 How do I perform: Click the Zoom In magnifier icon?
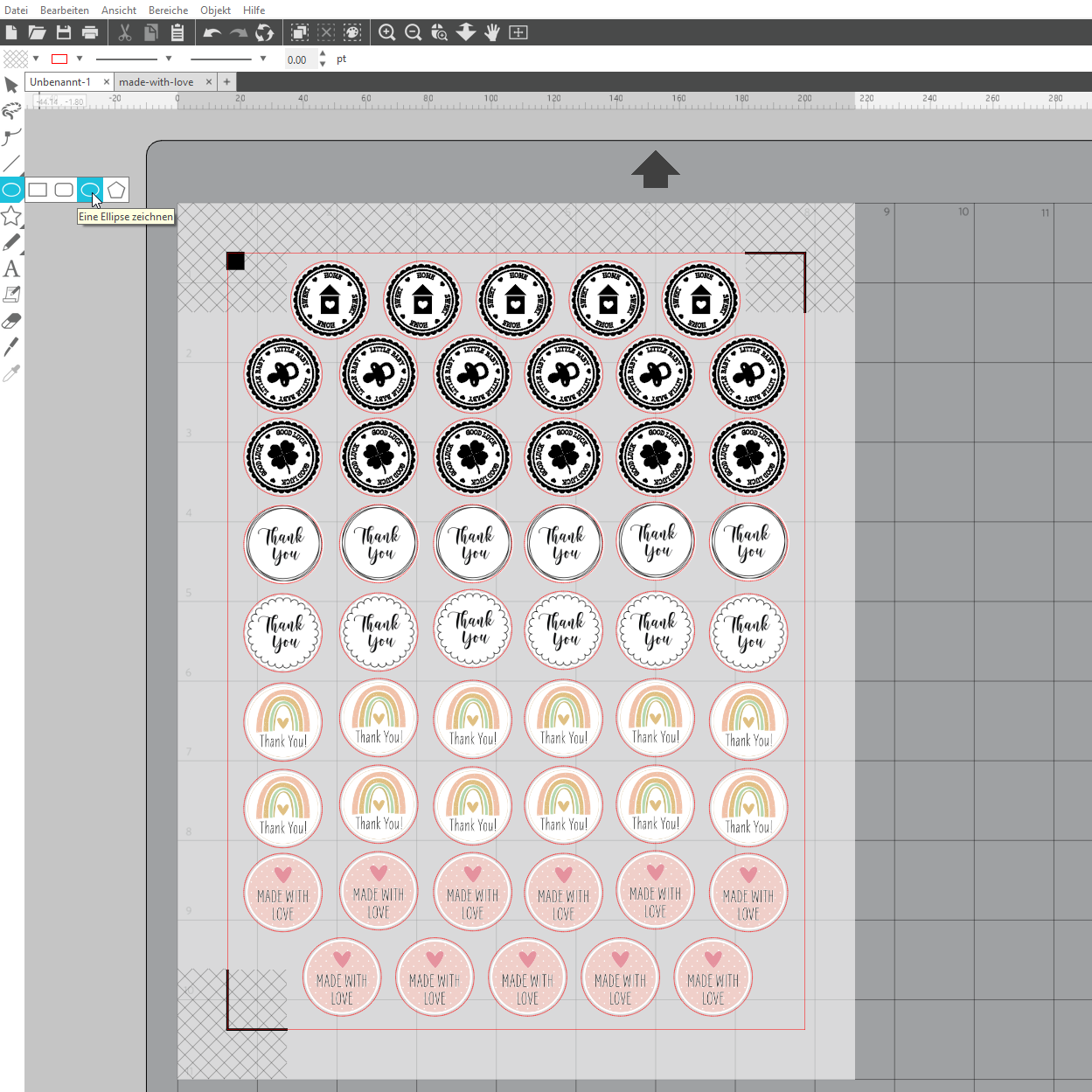[386, 32]
